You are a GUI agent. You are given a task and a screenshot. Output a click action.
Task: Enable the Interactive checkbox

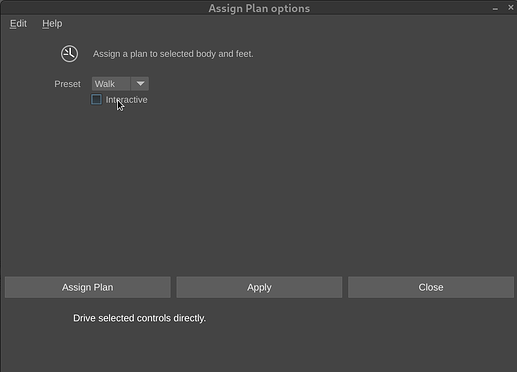[96, 99]
